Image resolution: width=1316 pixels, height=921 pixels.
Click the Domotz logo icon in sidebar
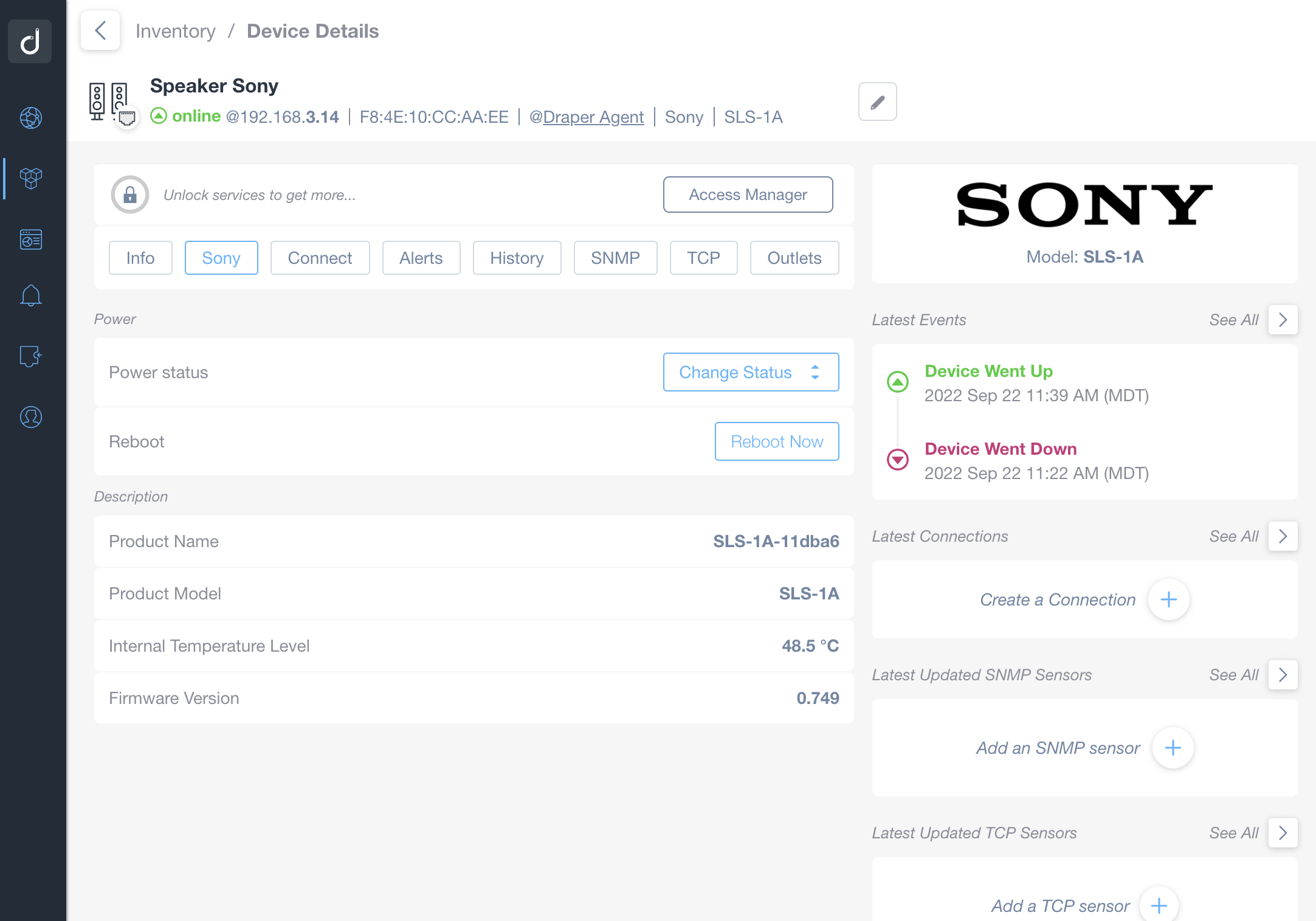click(30, 41)
